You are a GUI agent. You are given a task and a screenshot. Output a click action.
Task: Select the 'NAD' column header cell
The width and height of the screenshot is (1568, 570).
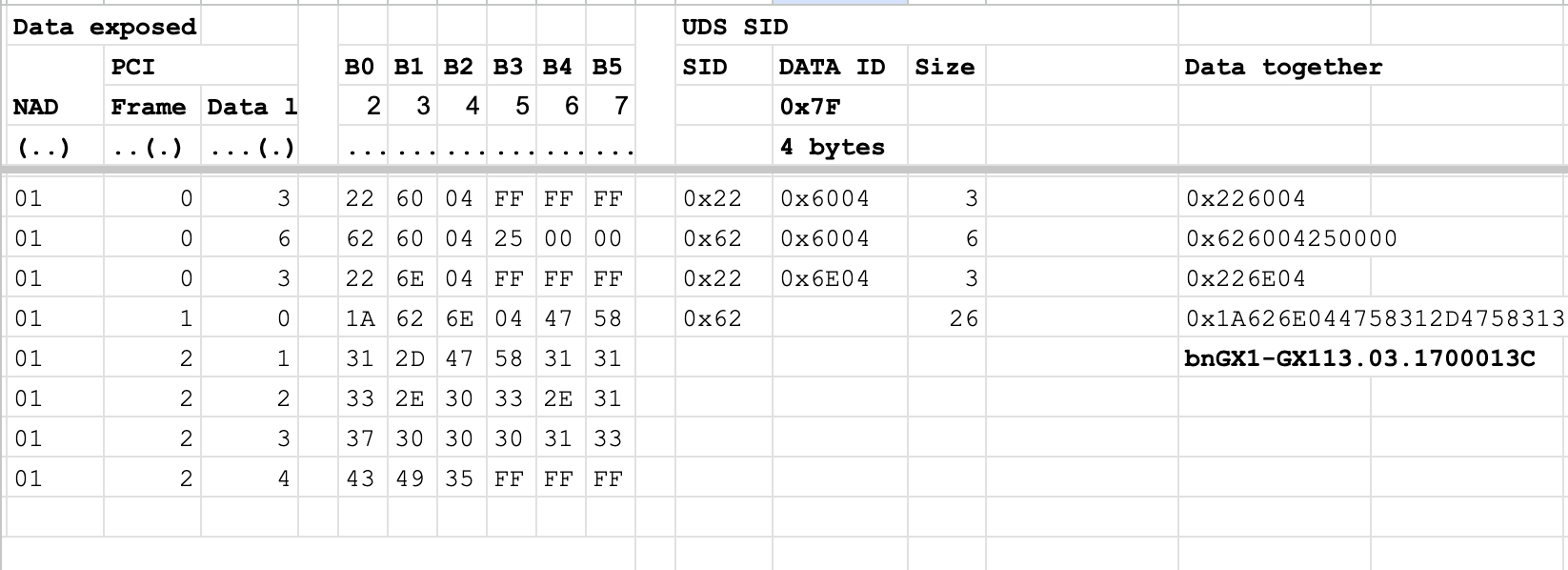tap(35, 107)
